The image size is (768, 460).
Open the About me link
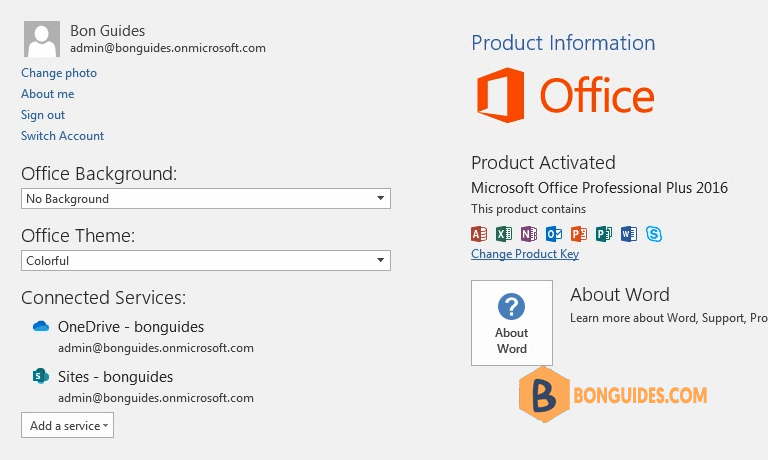tap(48, 94)
